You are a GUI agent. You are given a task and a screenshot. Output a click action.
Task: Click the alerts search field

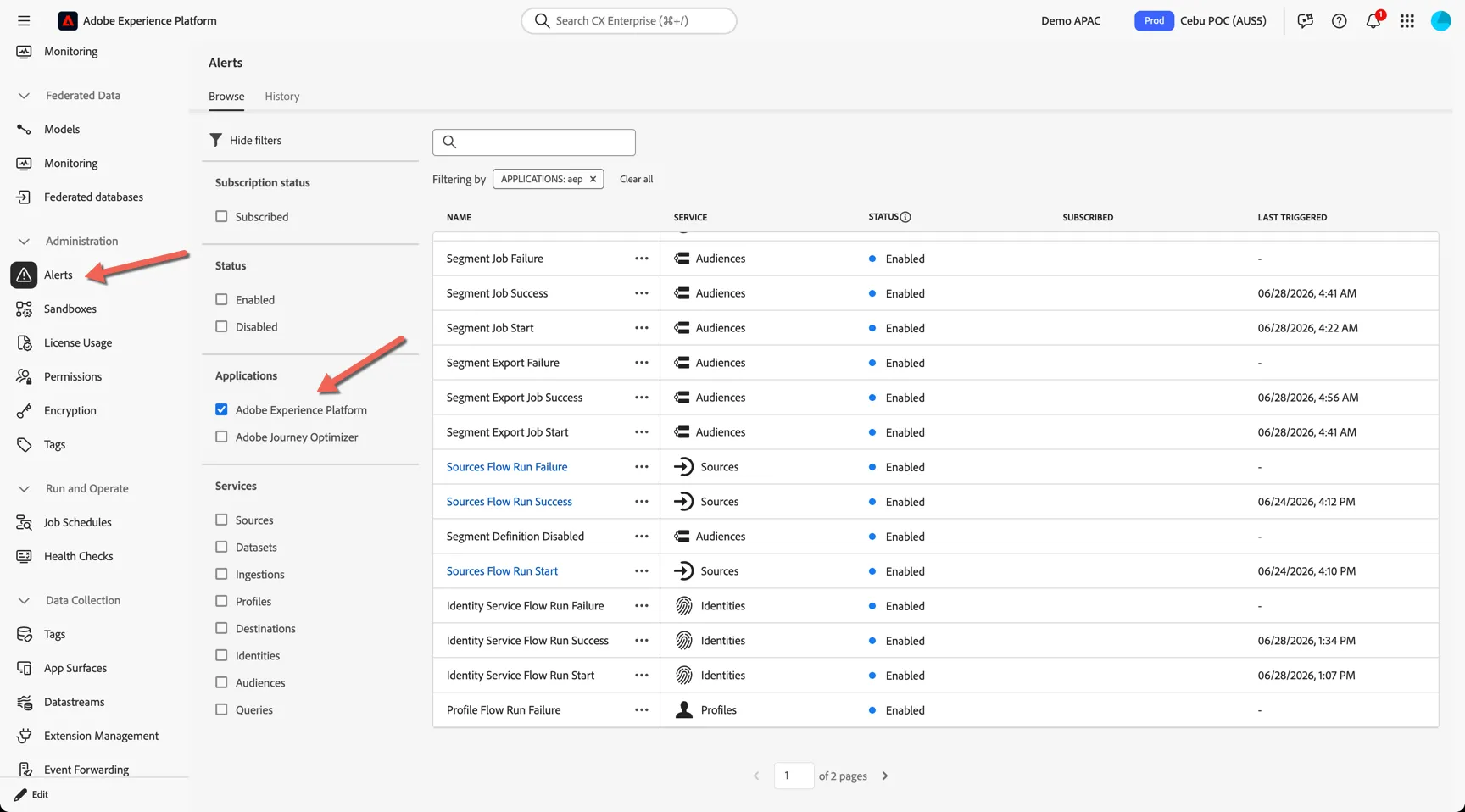[x=534, y=142]
